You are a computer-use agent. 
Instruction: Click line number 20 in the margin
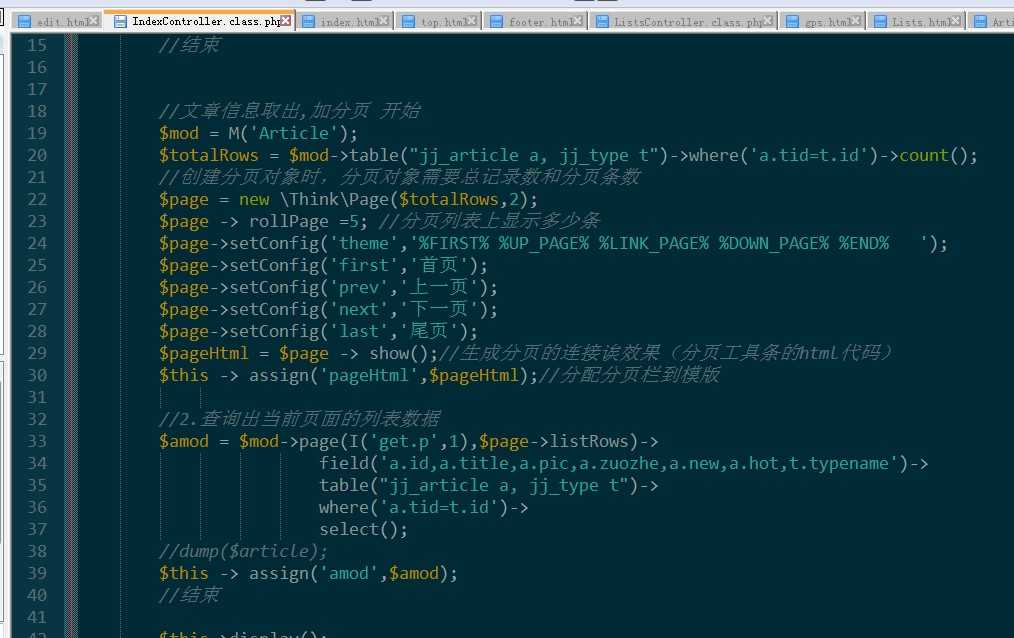click(x=37, y=155)
